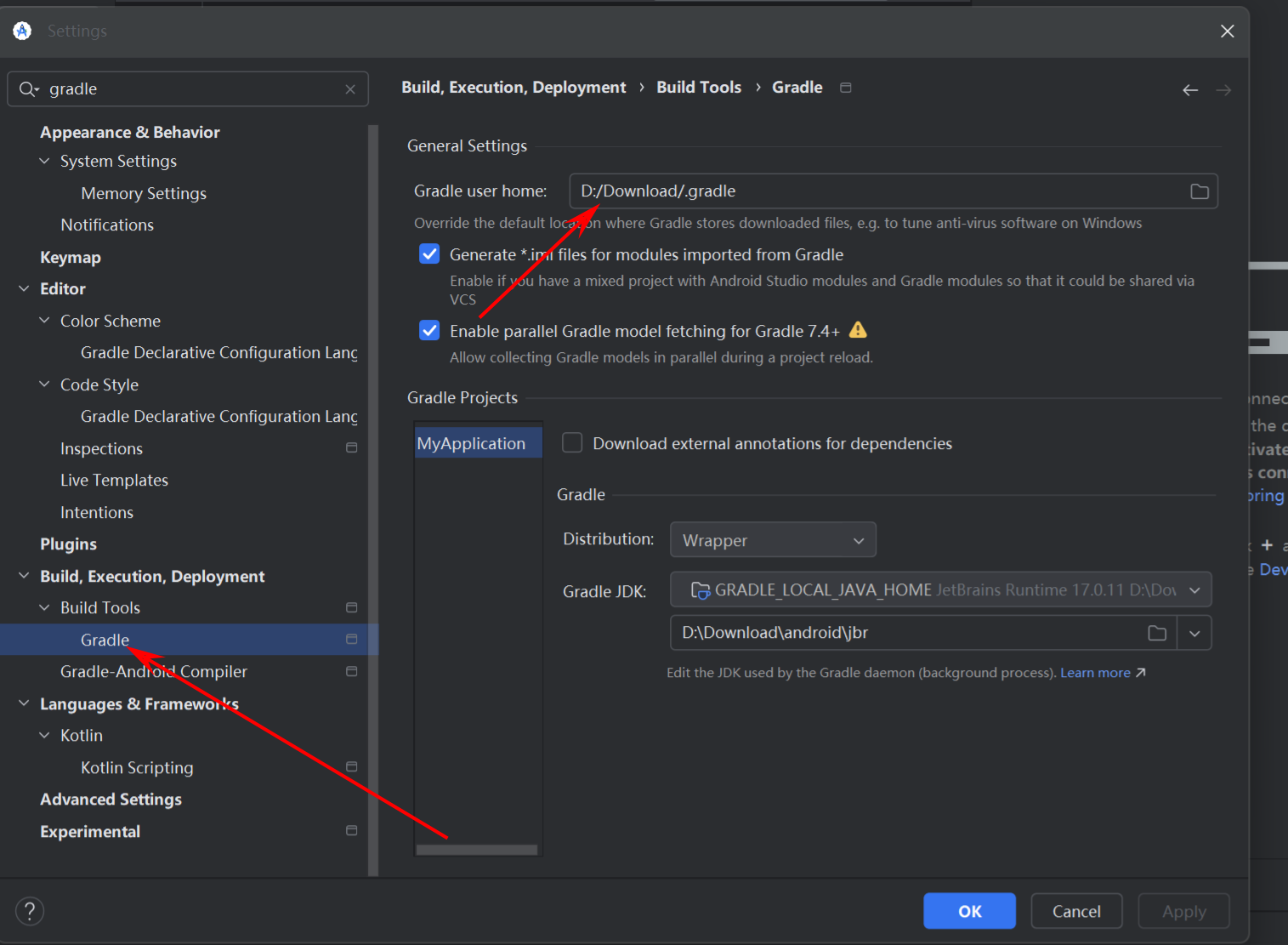Browse folder for JDK path D:\Download\android\jbr
Screen dimensions: 1288x945
point(1157,633)
